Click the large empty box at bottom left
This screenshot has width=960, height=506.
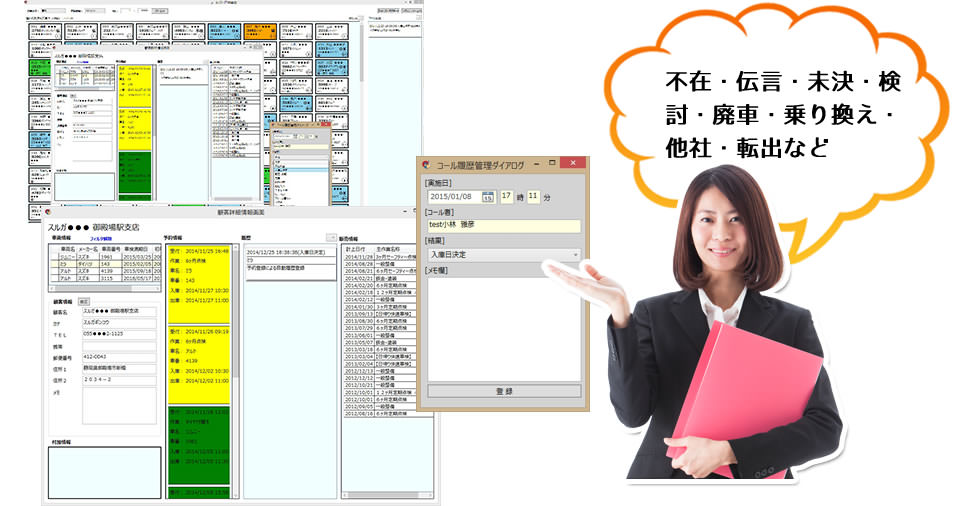[x=105, y=472]
